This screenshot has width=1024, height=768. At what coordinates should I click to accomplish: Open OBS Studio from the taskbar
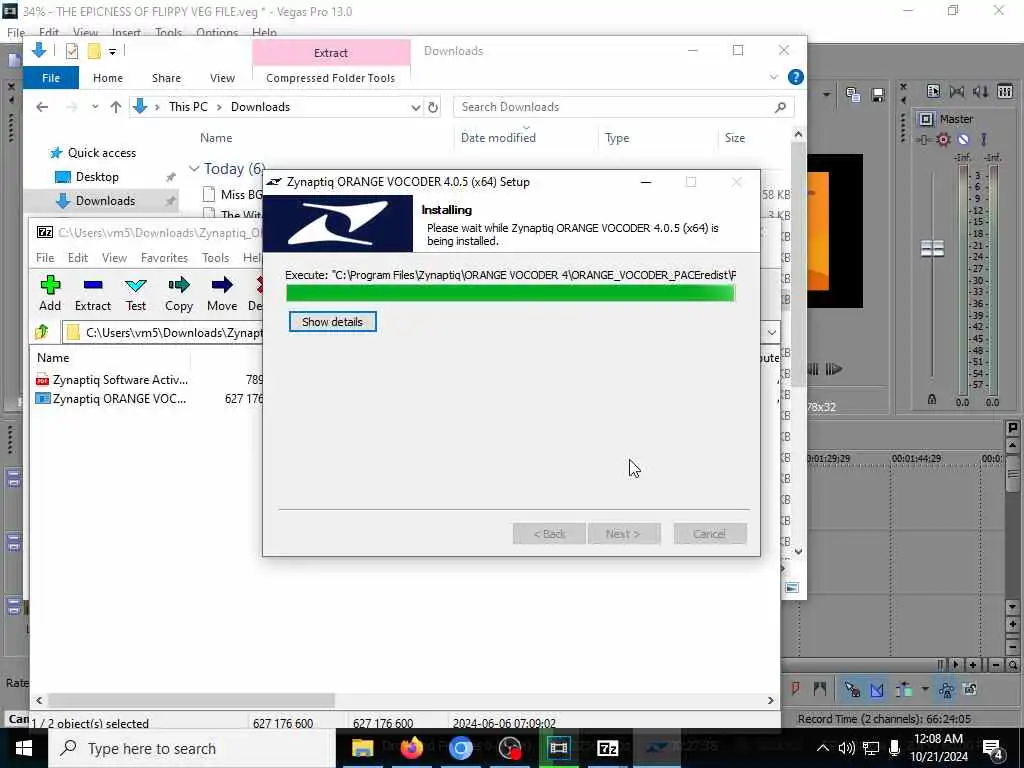coord(510,748)
